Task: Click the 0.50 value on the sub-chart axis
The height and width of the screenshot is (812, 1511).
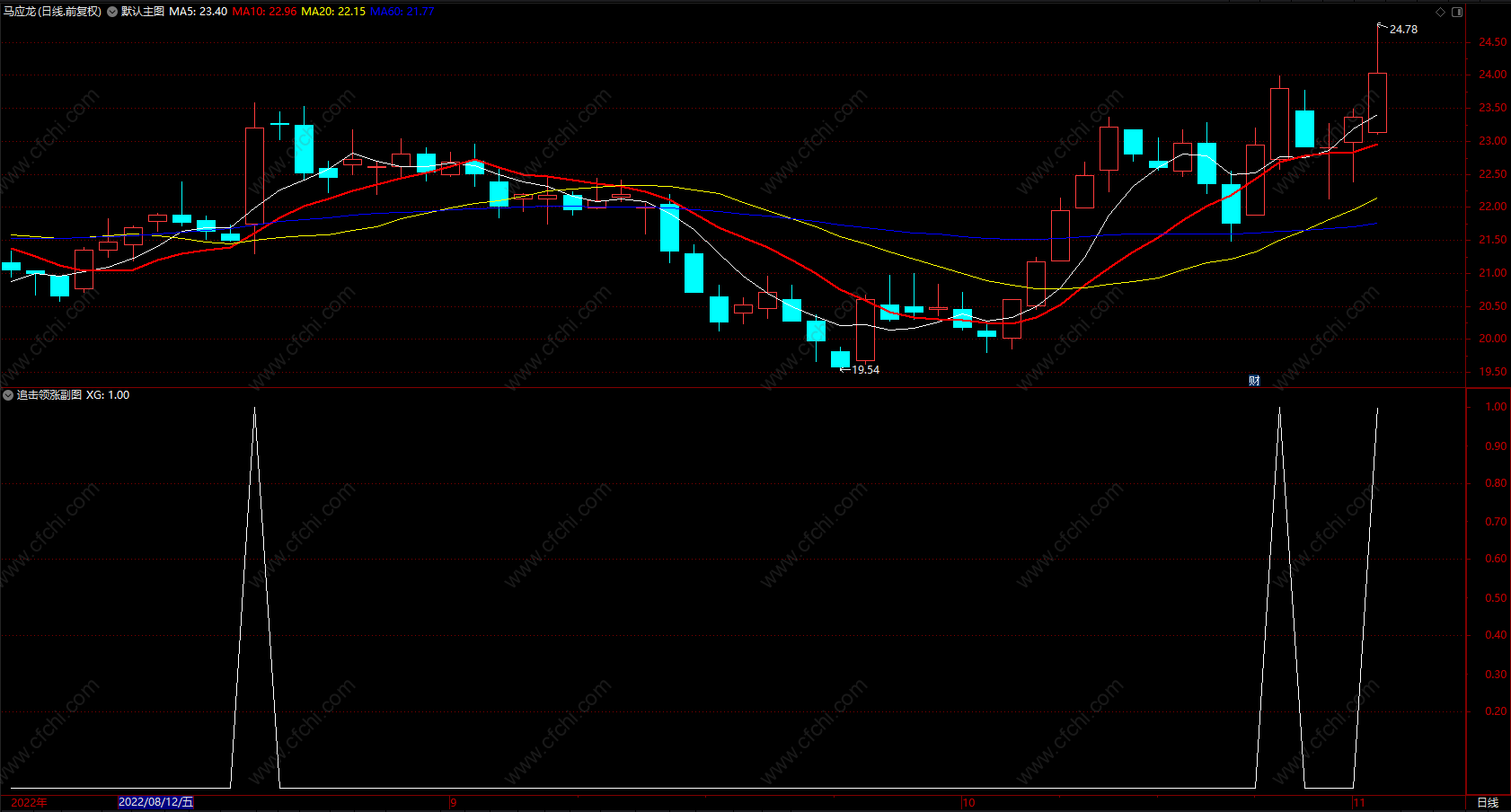Action: (1497, 598)
